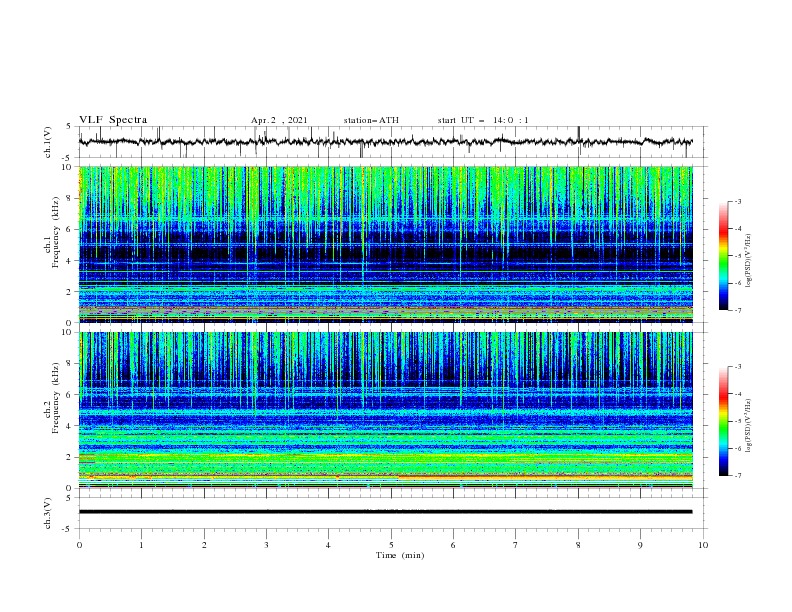Click the "VLF Spectra" title text
This screenshot has width=792, height=612.
point(113,120)
